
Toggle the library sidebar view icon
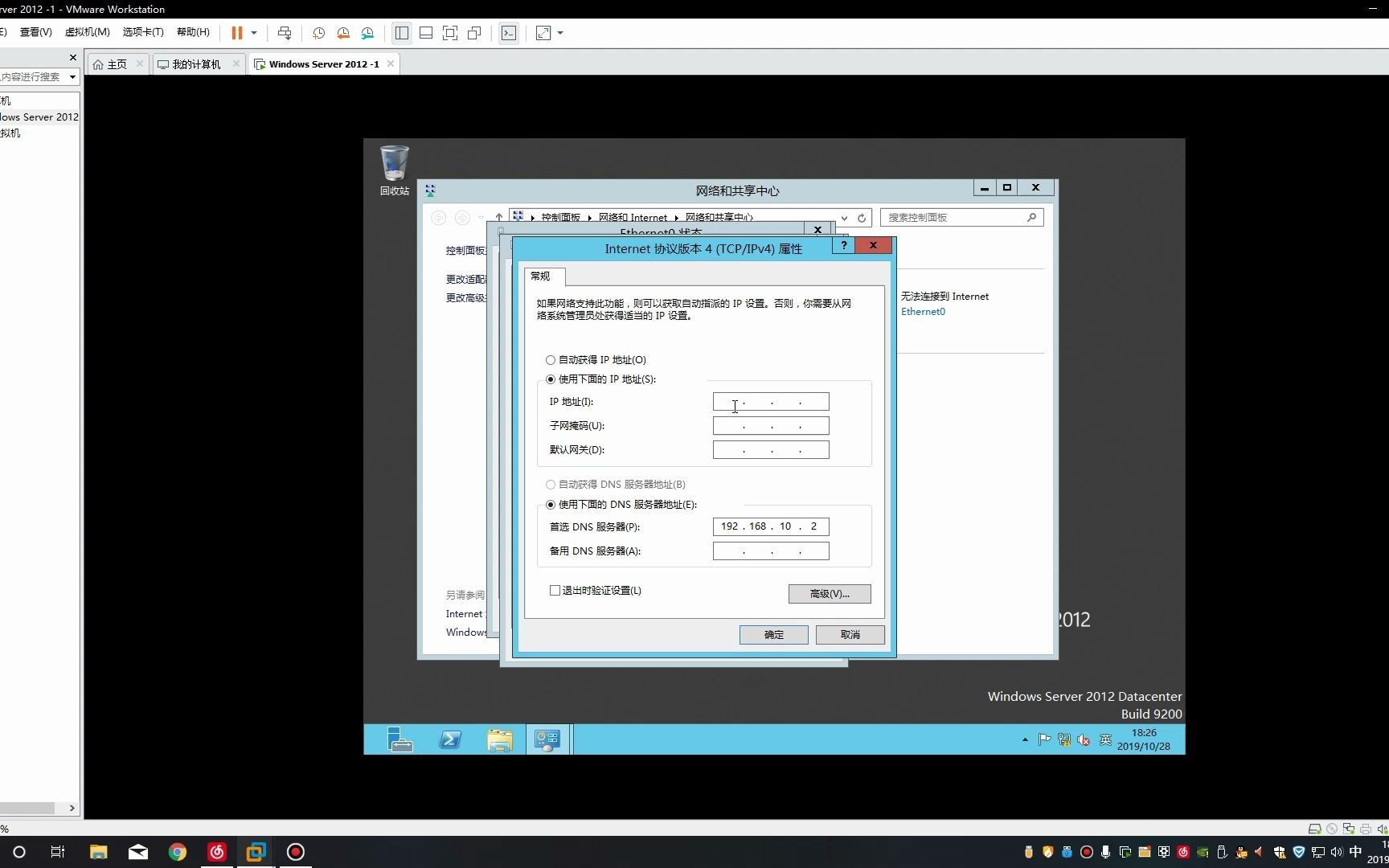coord(402,33)
